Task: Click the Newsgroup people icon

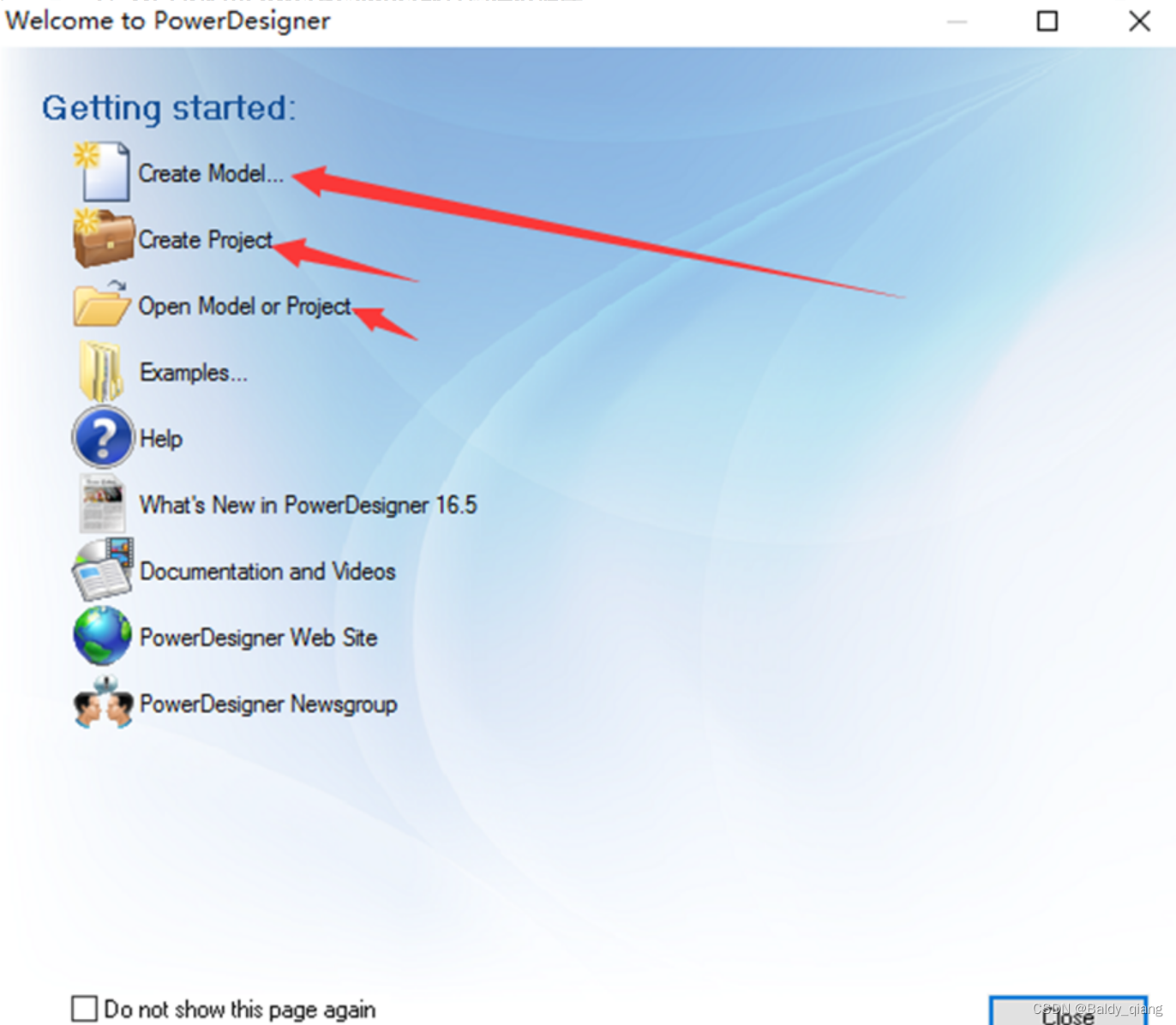Action: (103, 703)
